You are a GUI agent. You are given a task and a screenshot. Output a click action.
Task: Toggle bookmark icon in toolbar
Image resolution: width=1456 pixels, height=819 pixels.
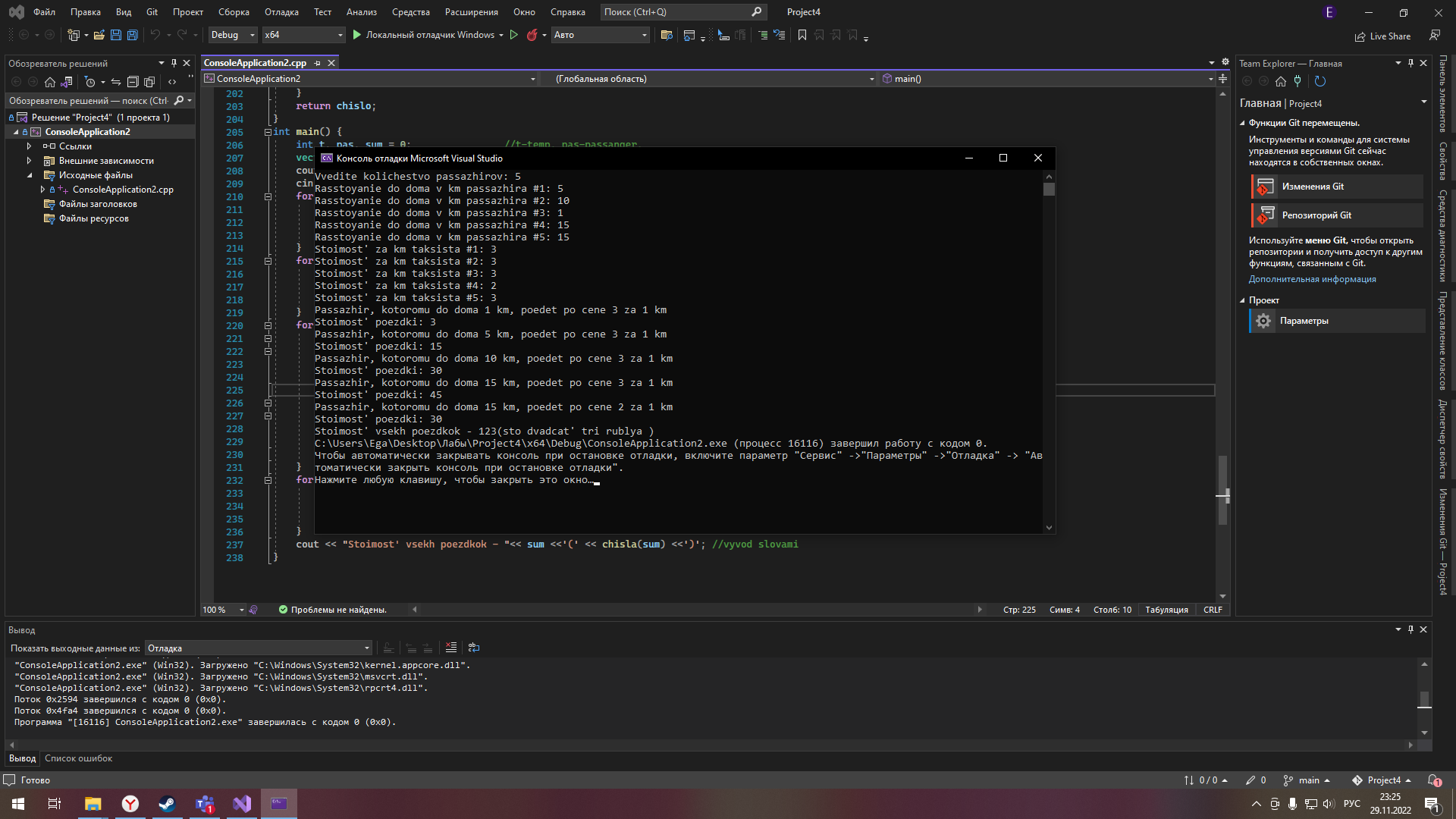point(802,35)
